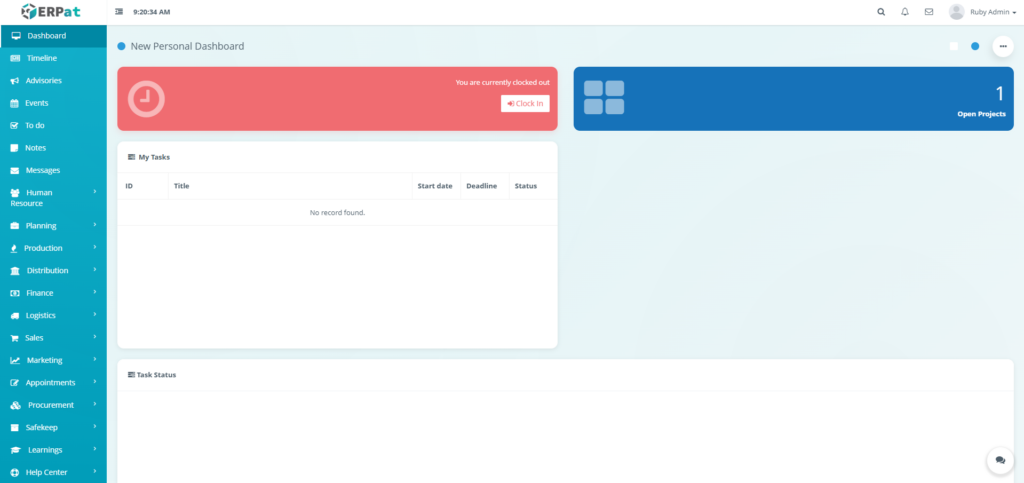Viewport: 1024px width, 483px height.
Task: Click the Clock In button
Action: (x=525, y=104)
